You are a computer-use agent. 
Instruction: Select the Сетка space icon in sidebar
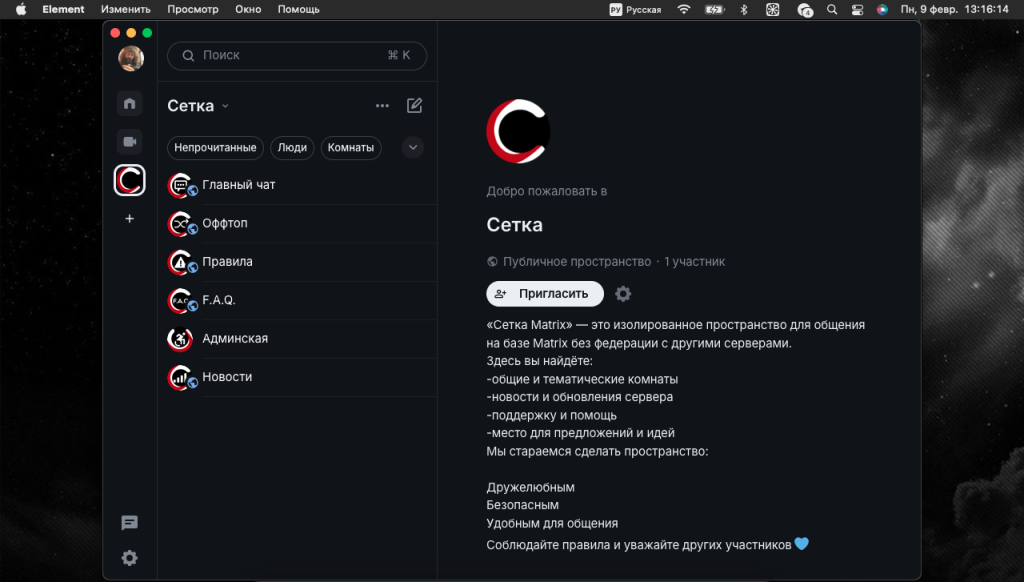(x=129, y=181)
